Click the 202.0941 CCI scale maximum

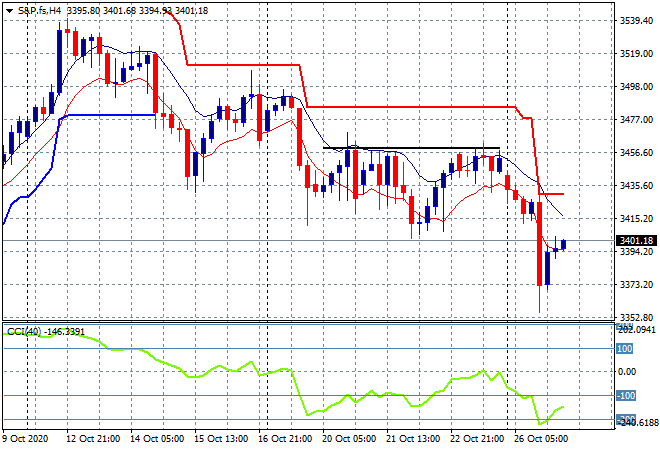point(636,329)
